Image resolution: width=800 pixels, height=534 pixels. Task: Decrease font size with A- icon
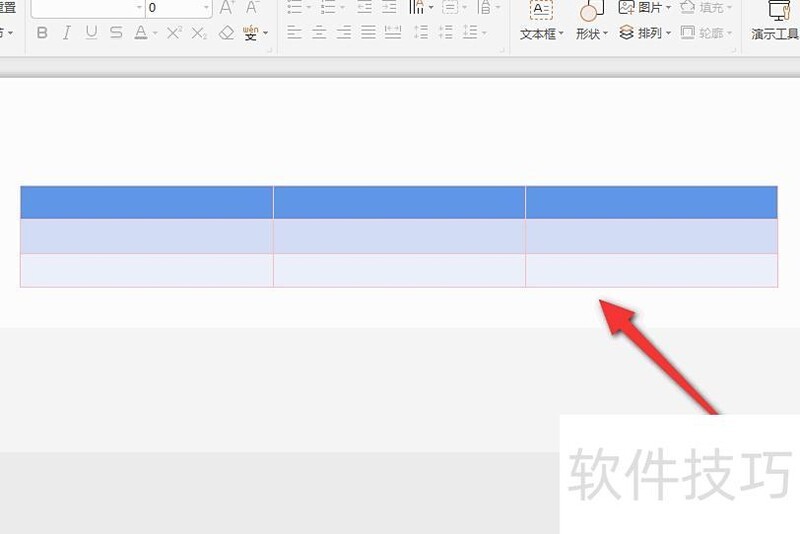[252, 8]
